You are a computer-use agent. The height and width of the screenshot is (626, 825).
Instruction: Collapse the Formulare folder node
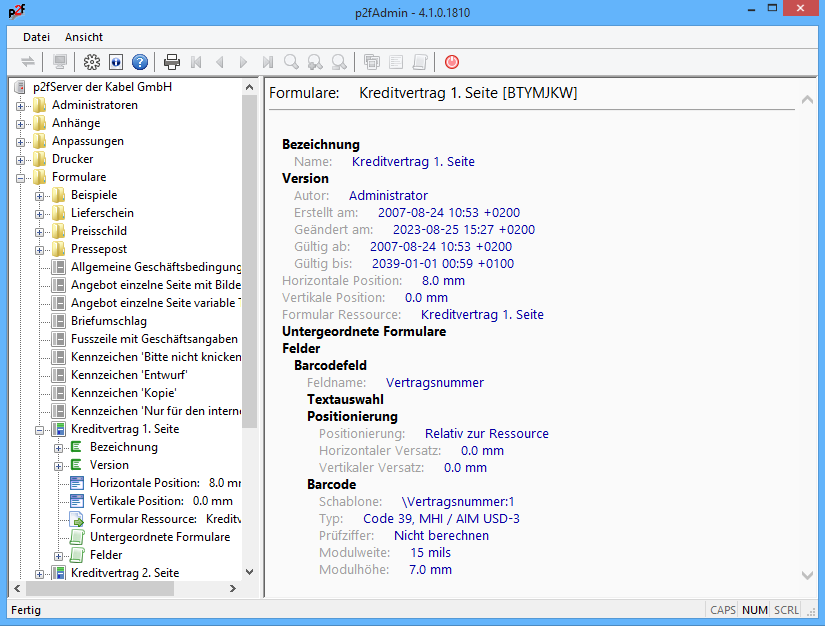tap(21, 177)
